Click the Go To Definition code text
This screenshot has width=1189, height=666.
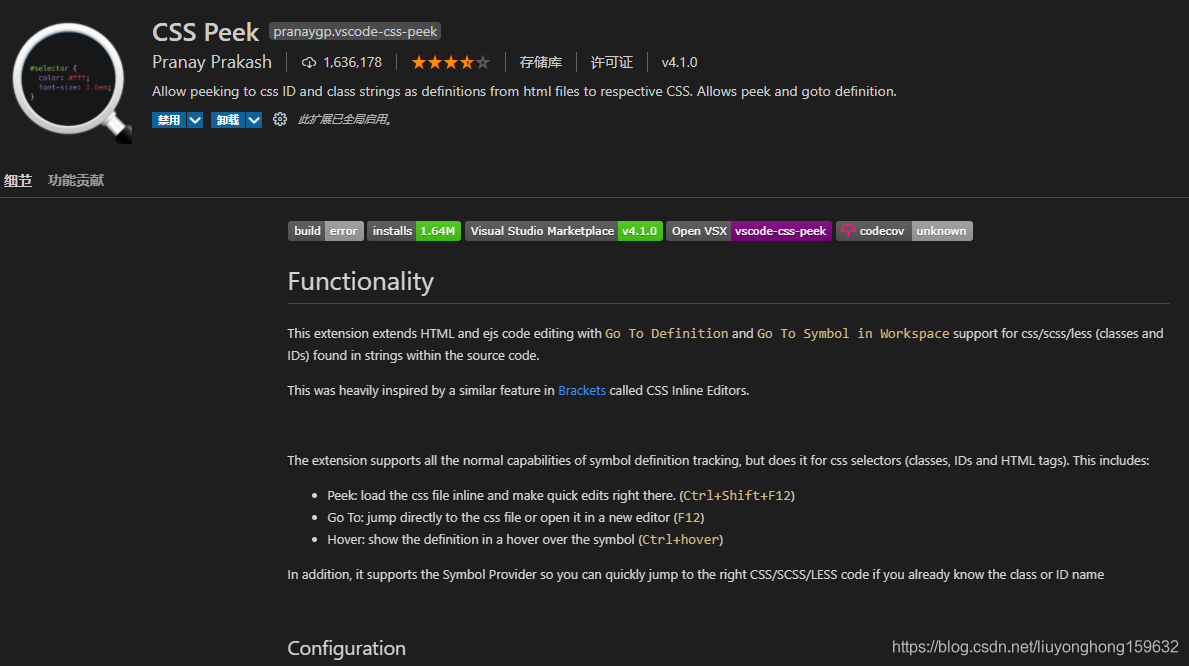[667, 334]
